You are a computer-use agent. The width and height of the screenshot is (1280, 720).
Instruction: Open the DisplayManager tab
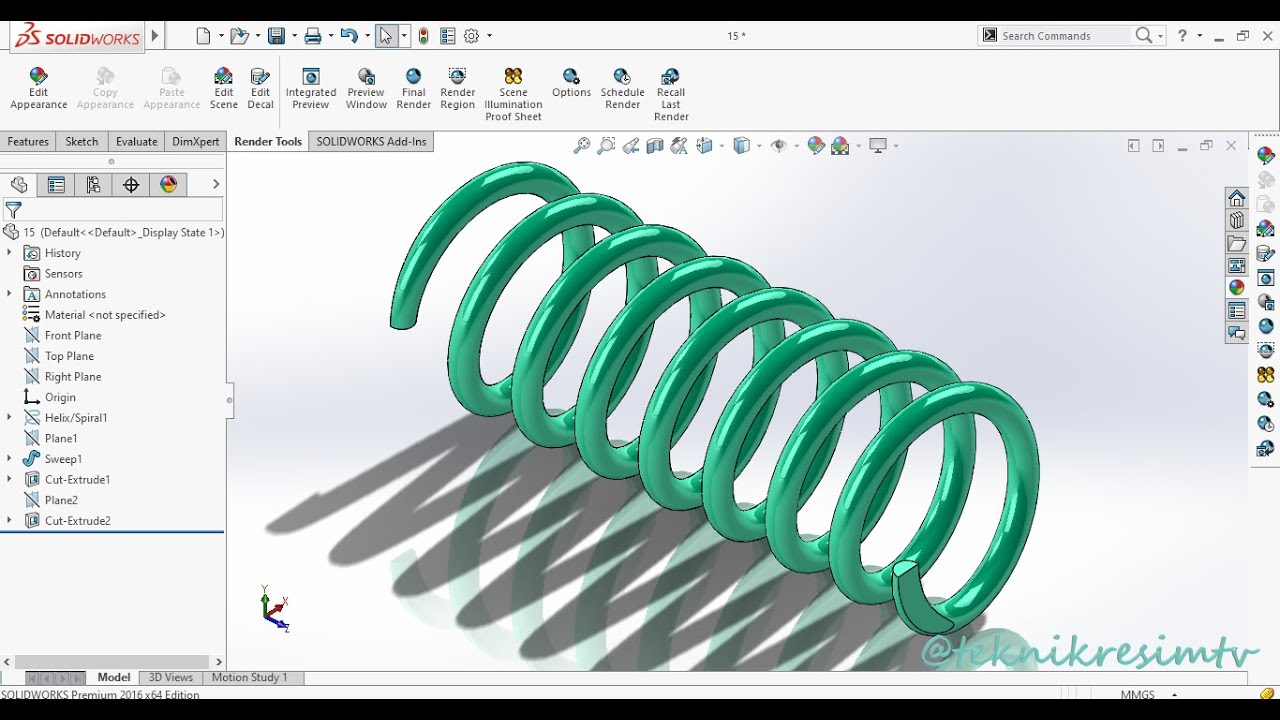pyautogui.click(x=168, y=184)
